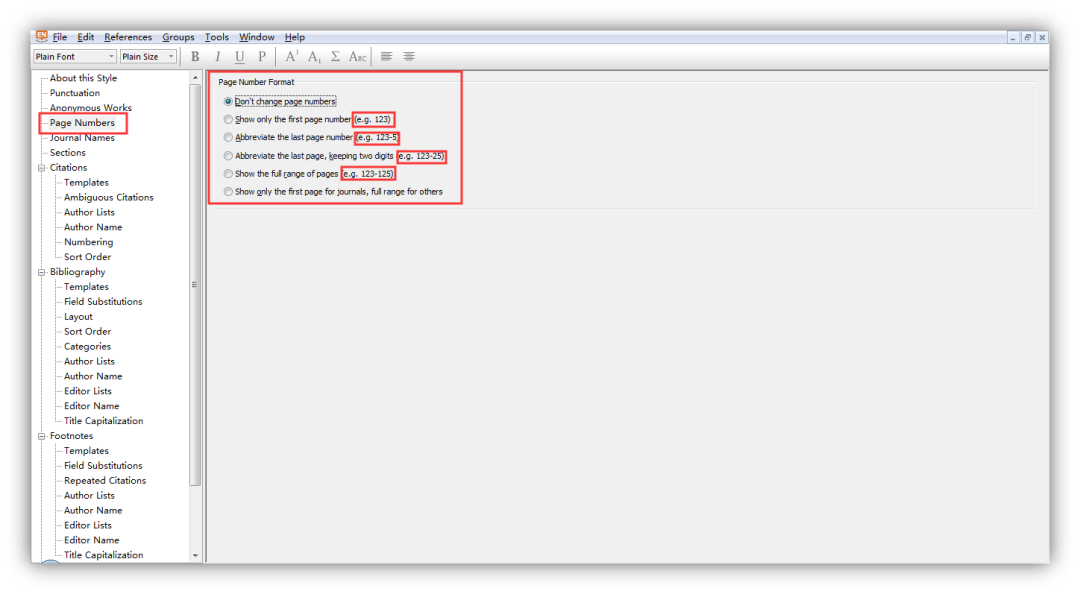Select Journal Names in tree
The height and width of the screenshot is (594, 1080).
click(x=82, y=138)
